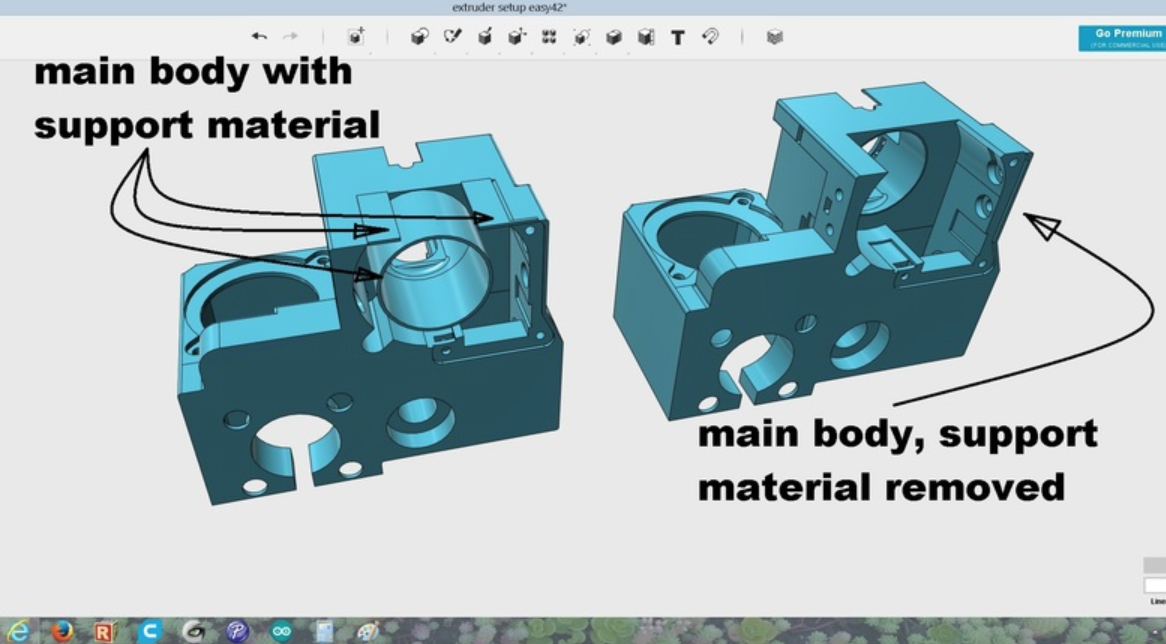Screen dimensions: 1166x644
Task: Open the Primitives shapes menu
Action: click(419, 37)
